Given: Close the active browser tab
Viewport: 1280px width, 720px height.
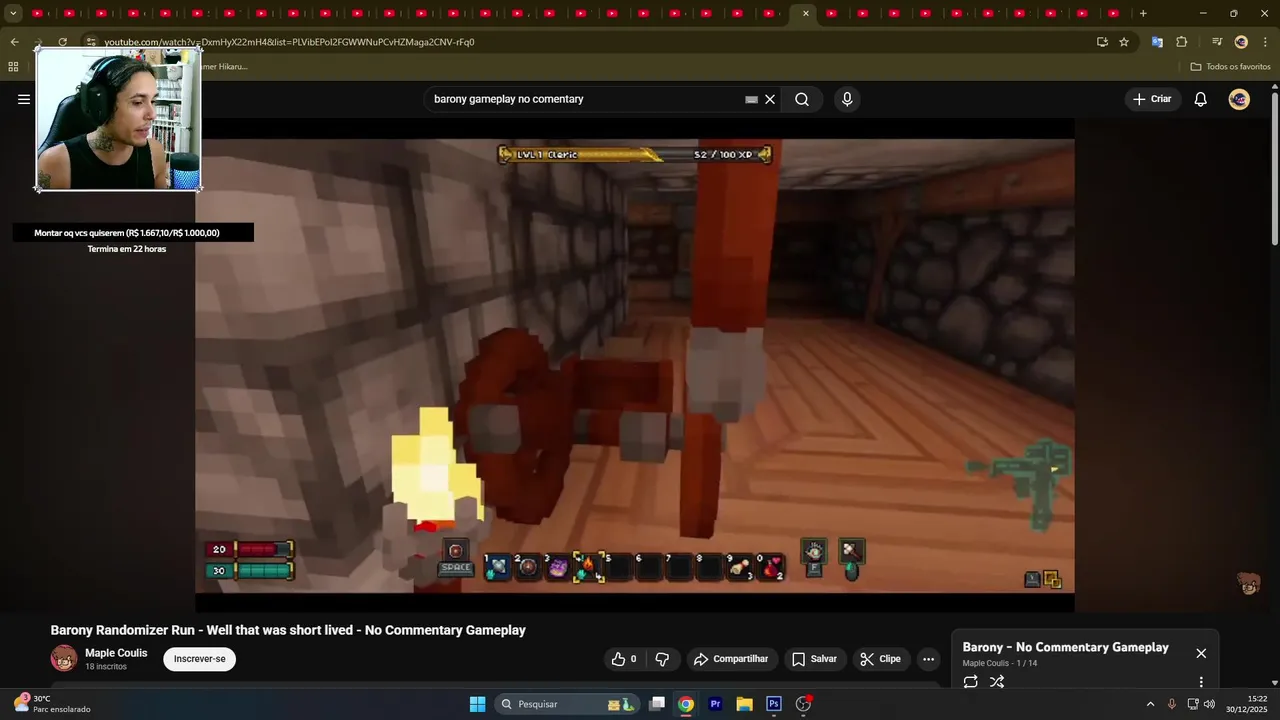Looking at the screenshot, I should click(806, 13).
